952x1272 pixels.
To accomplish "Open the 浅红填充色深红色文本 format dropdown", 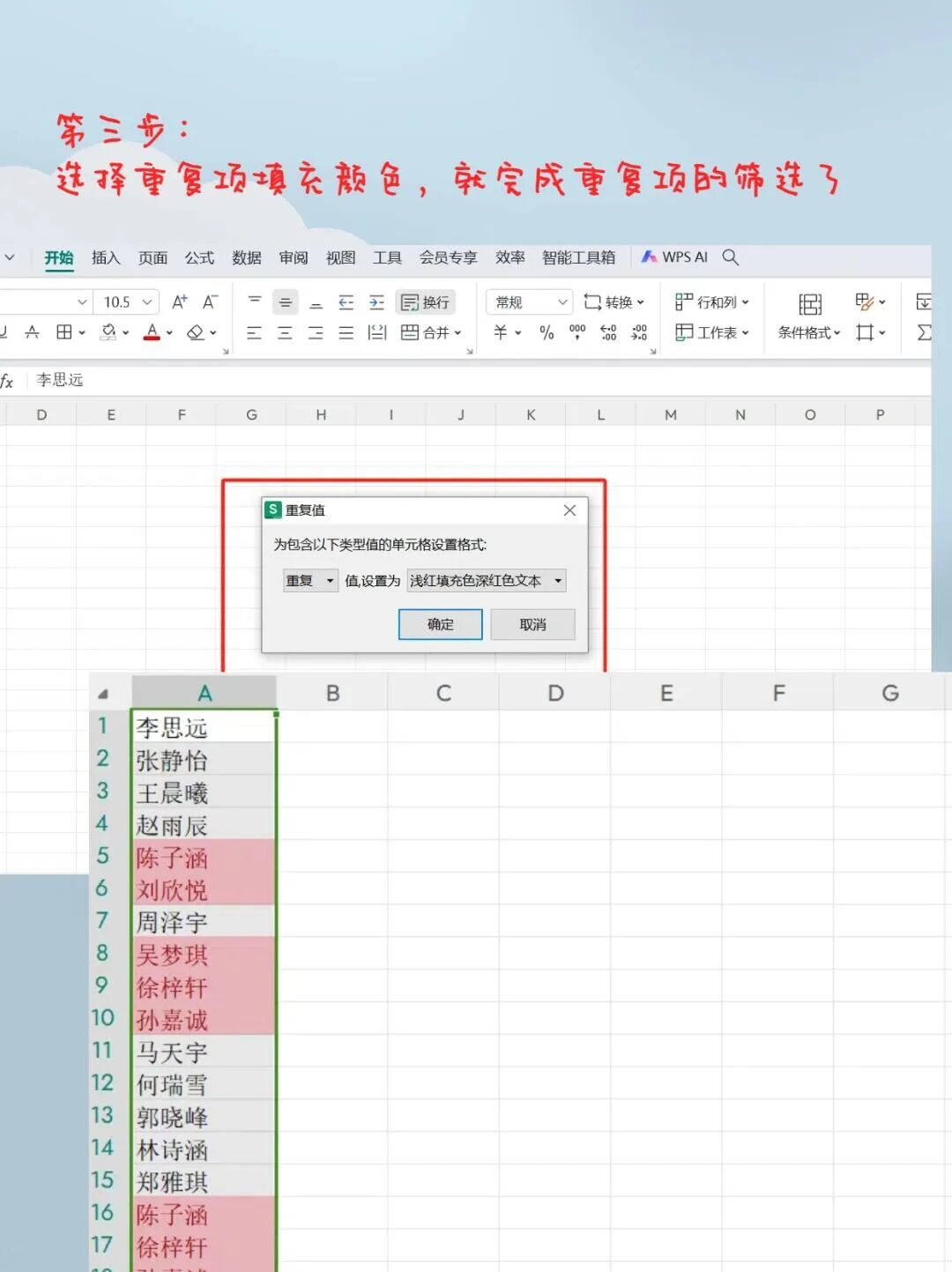I will [487, 580].
